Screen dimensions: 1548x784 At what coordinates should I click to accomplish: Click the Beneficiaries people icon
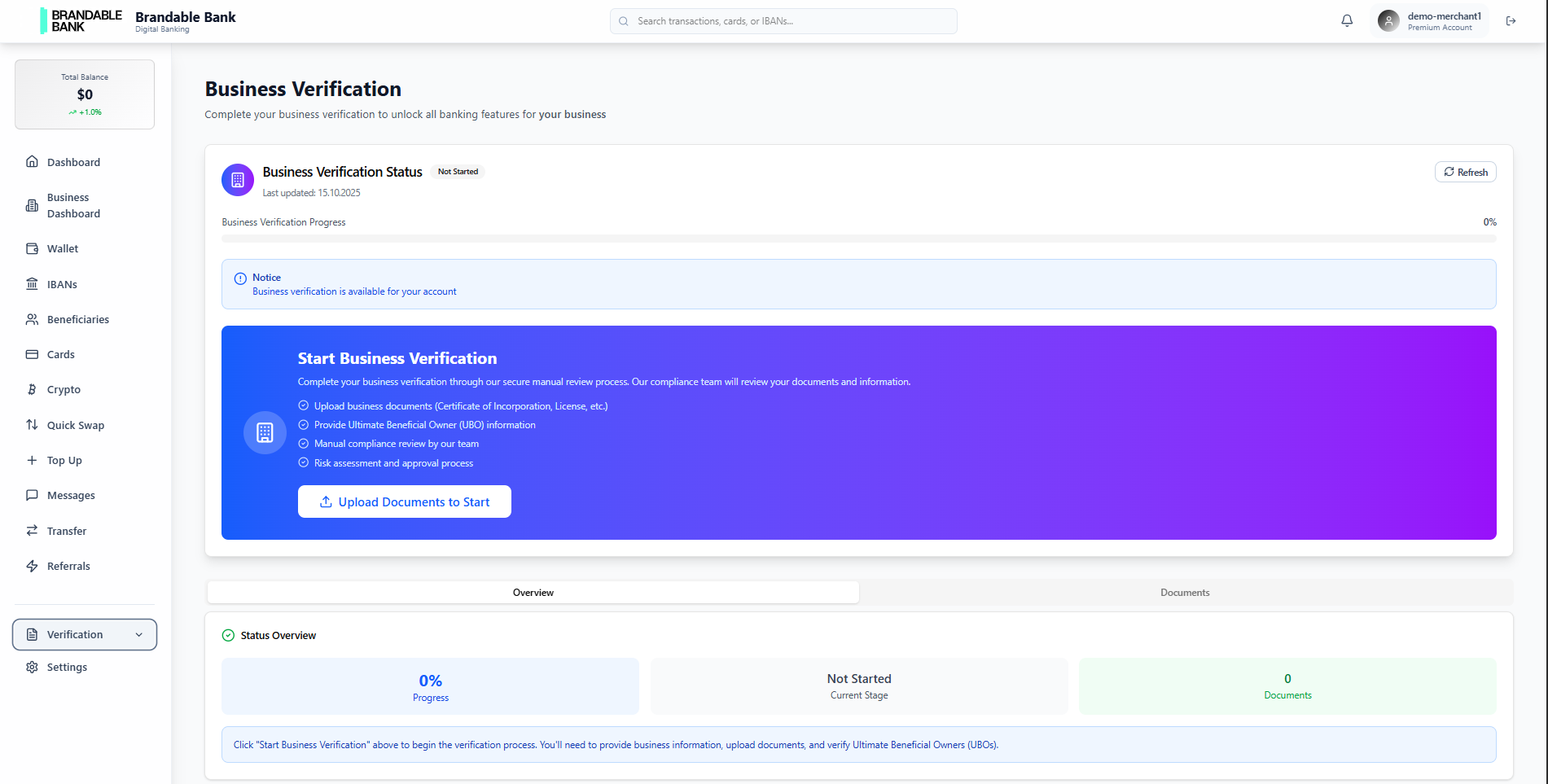point(32,319)
